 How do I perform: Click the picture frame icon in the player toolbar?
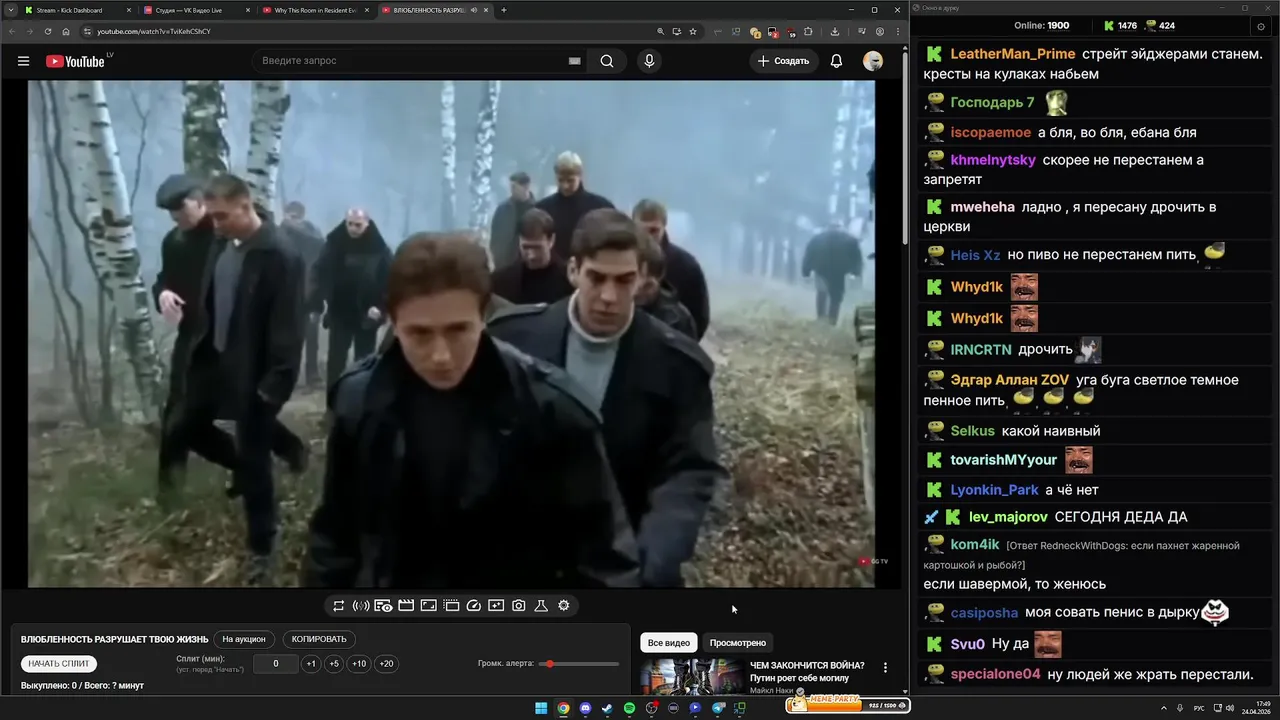428,606
